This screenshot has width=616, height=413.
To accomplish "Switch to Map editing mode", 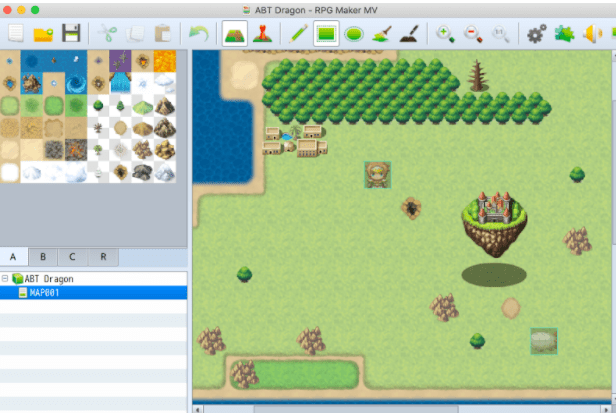I will (235, 34).
